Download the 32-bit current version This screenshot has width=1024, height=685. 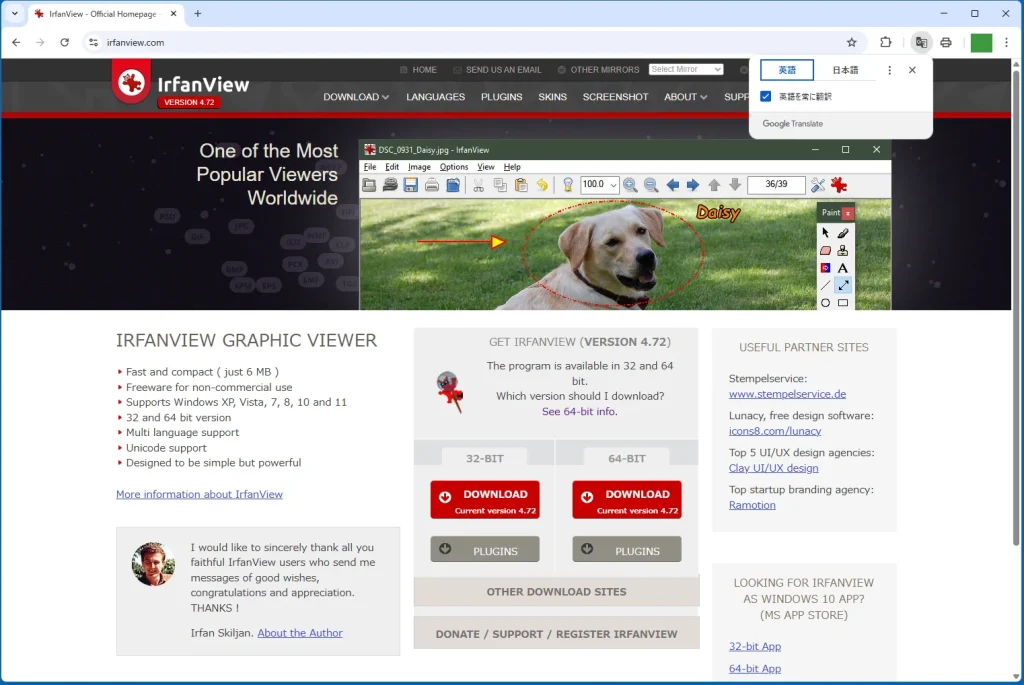(x=485, y=500)
